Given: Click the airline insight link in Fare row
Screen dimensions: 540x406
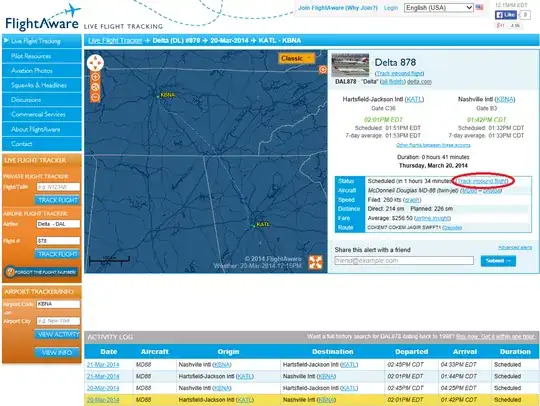Looking at the screenshot, I should (433, 218).
